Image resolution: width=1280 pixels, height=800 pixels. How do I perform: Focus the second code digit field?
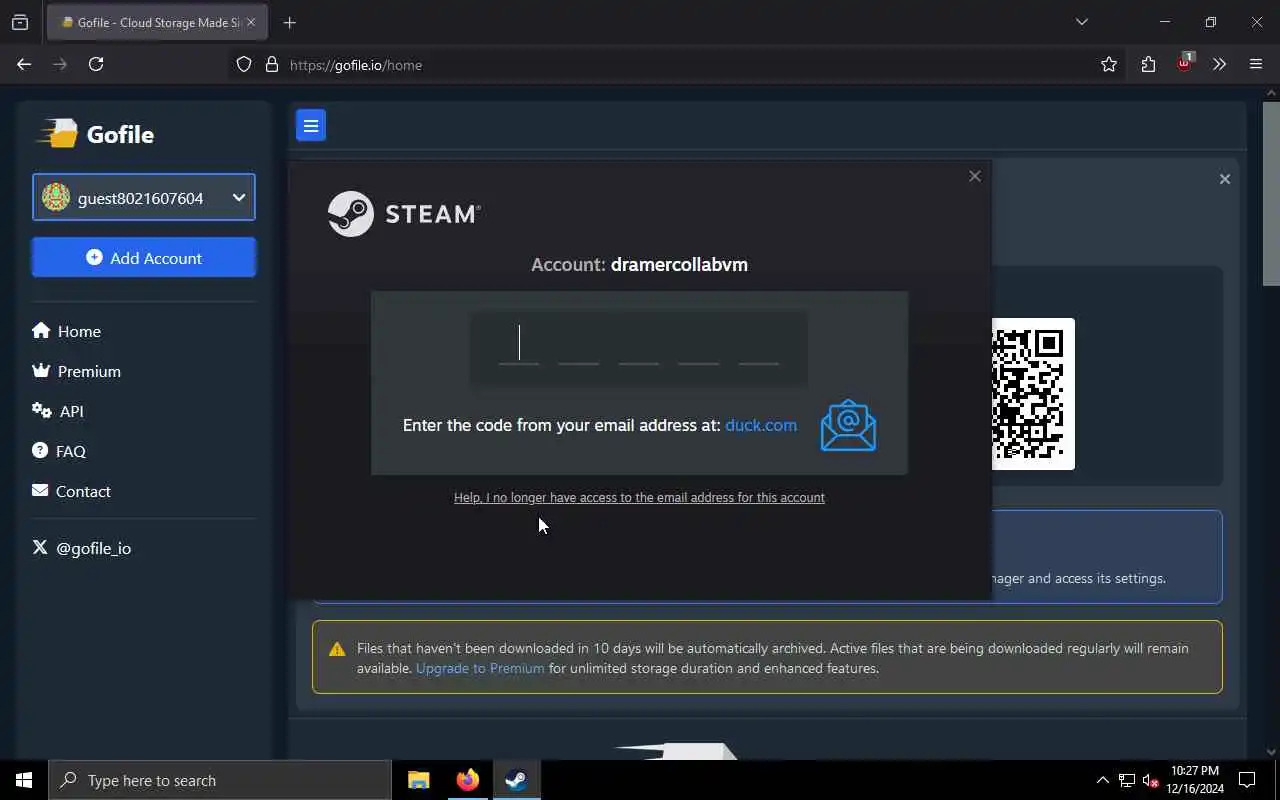(579, 345)
